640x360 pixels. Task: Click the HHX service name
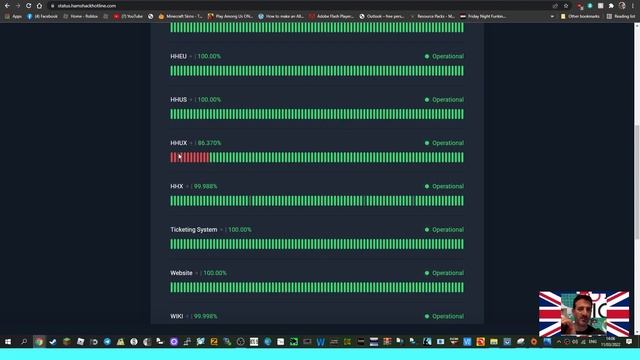pyautogui.click(x=177, y=186)
